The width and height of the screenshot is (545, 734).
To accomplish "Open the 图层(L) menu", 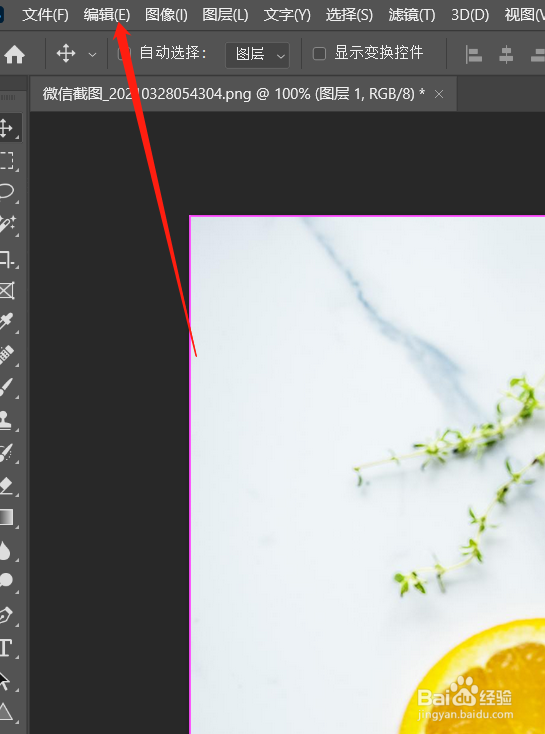I will 225,15.
